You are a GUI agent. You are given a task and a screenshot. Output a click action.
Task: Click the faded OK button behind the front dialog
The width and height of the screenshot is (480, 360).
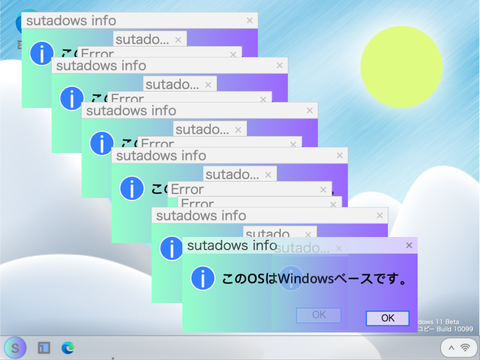pyautogui.click(x=319, y=315)
